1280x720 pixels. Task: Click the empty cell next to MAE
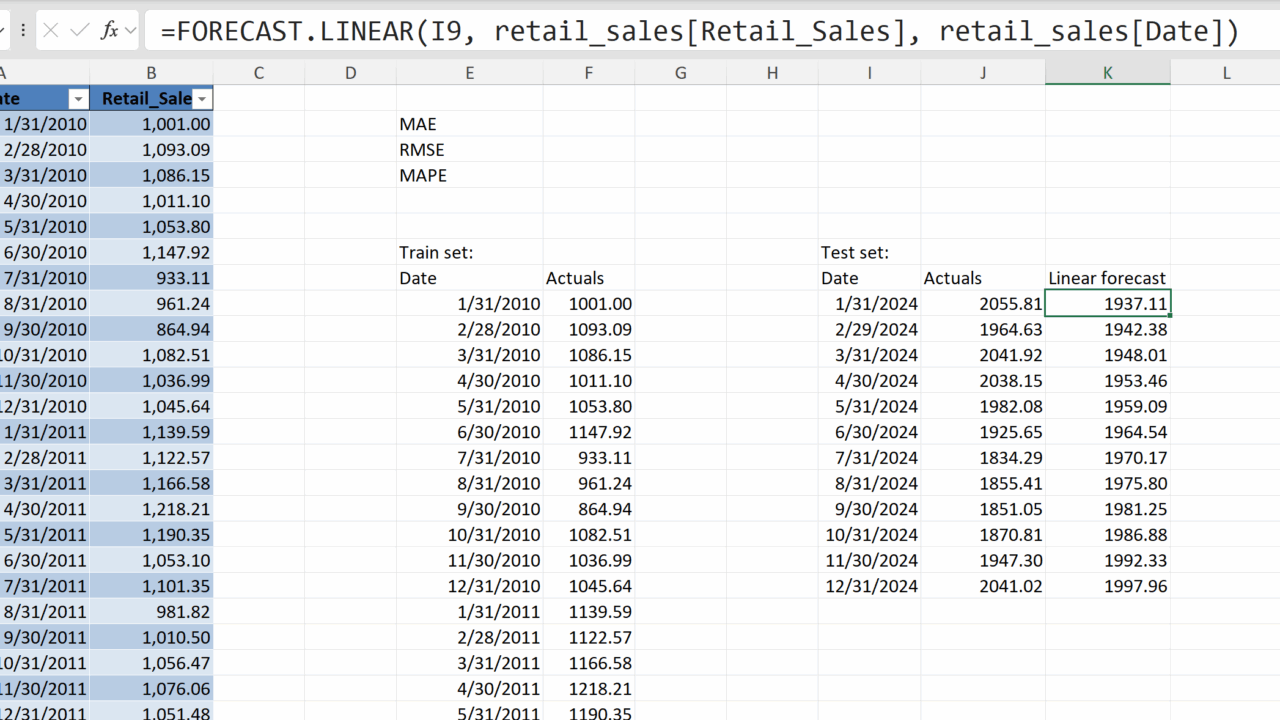(x=588, y=124)
